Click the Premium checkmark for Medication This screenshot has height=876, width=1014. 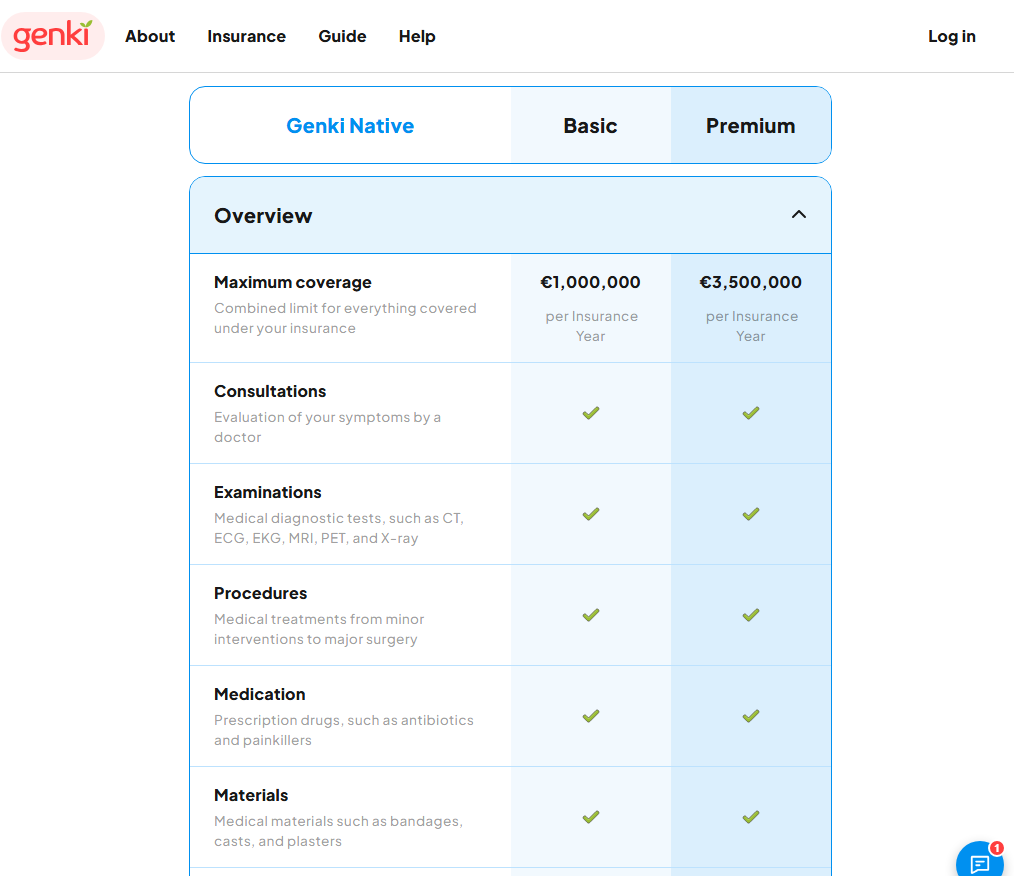[x=751, y=716]
